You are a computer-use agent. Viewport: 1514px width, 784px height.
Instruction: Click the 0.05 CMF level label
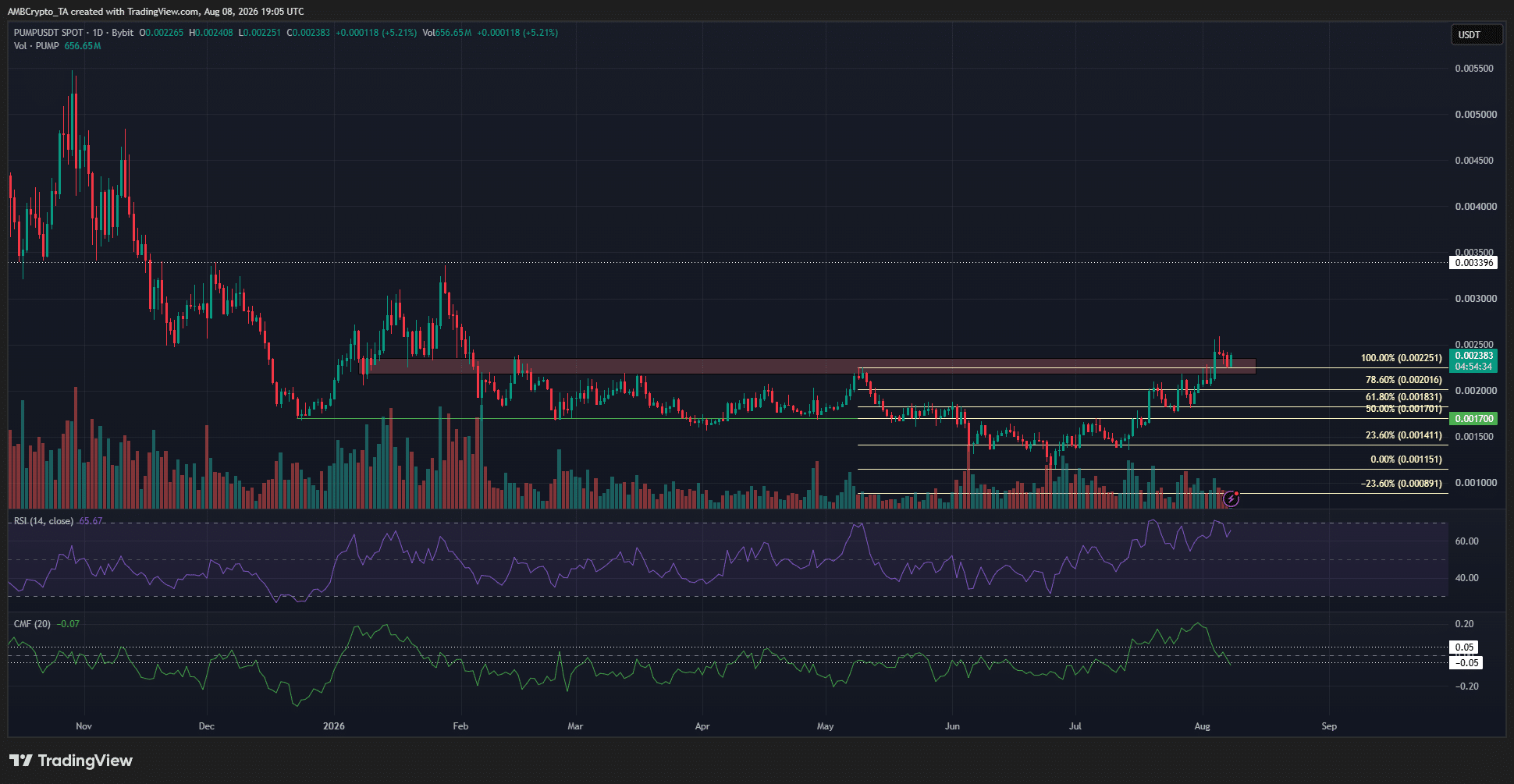[1464, 647]
